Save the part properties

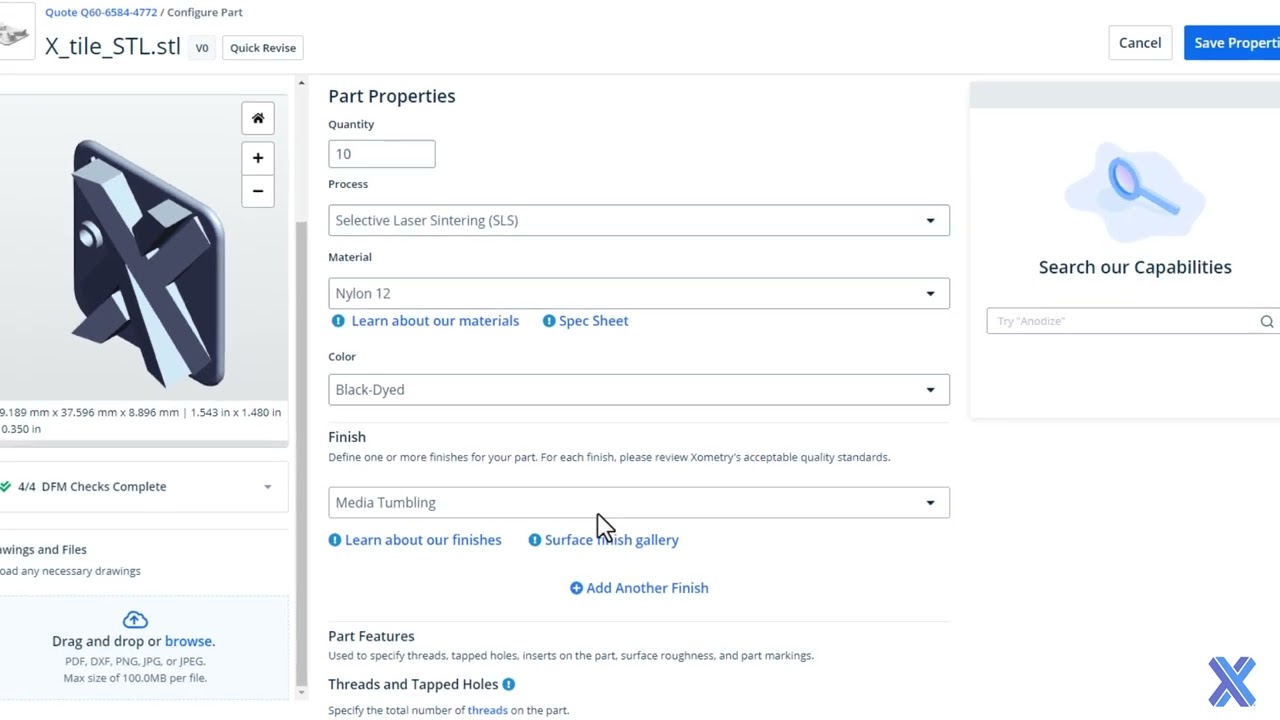tap(1234, 43)
